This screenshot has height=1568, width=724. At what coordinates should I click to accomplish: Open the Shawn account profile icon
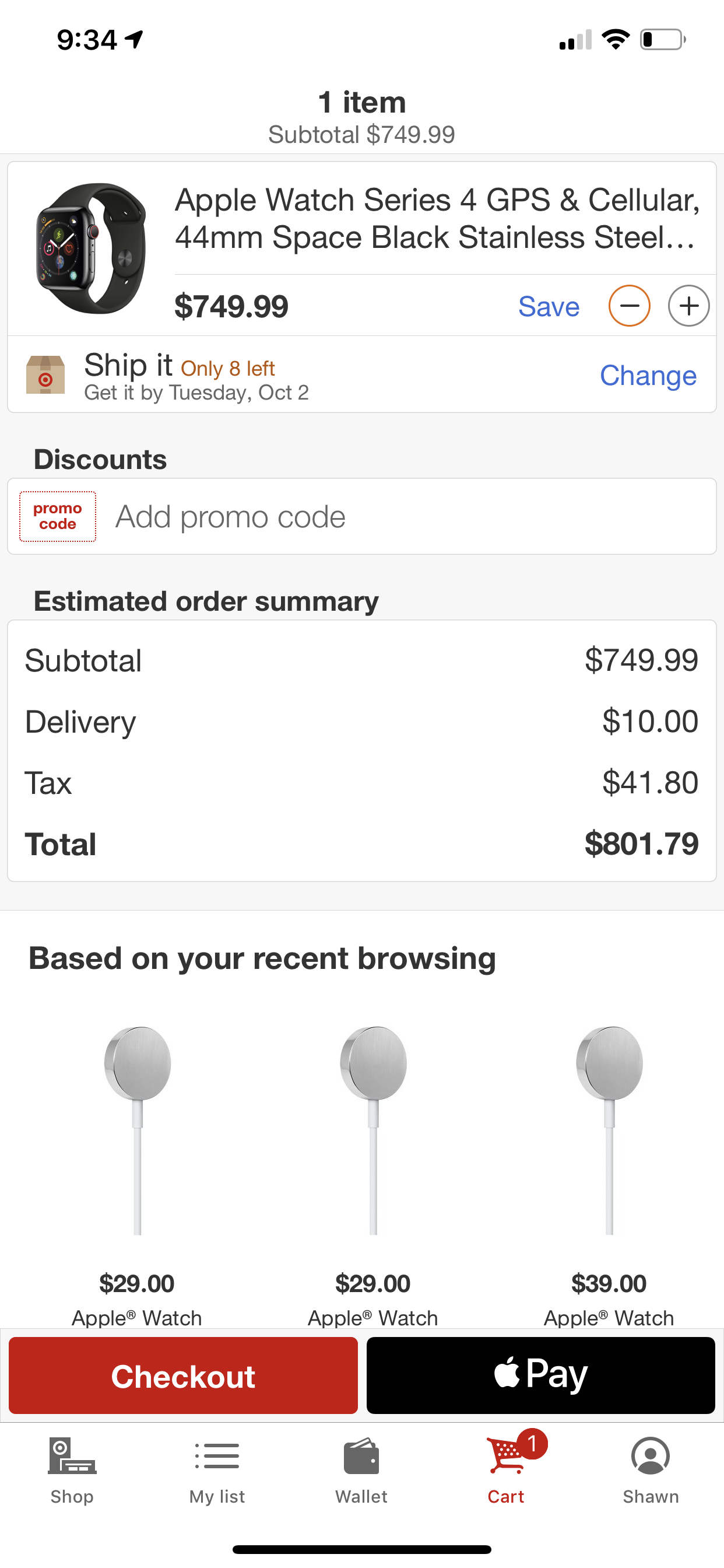(x=651, y=1456)
